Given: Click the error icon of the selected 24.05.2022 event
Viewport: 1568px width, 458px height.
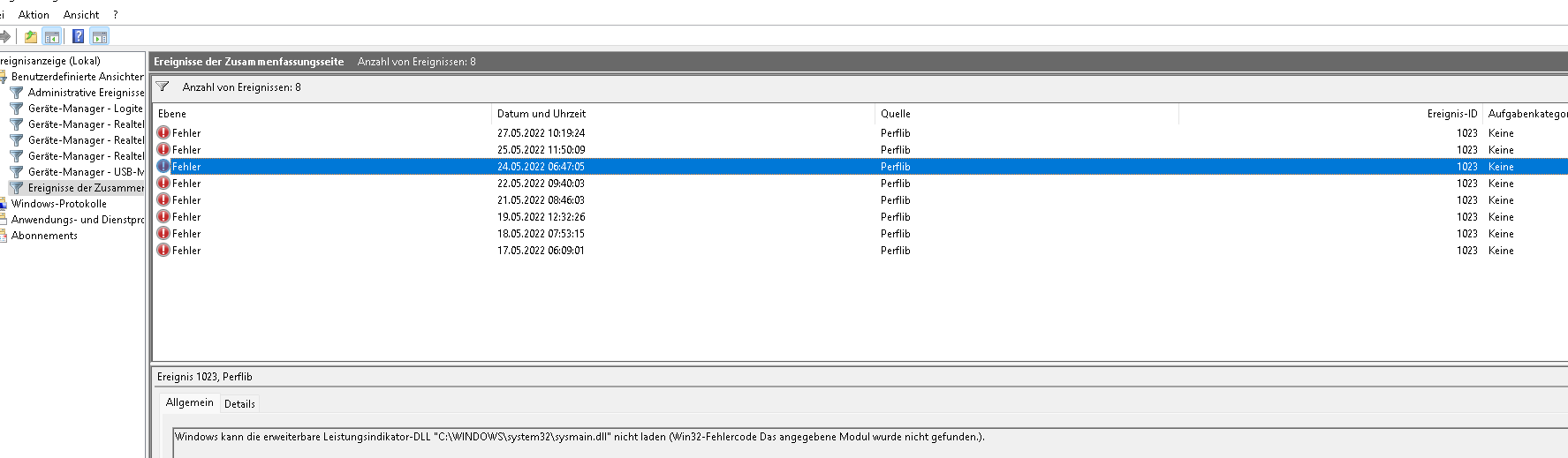Looking at the screenshot, I should pos(163,166).
